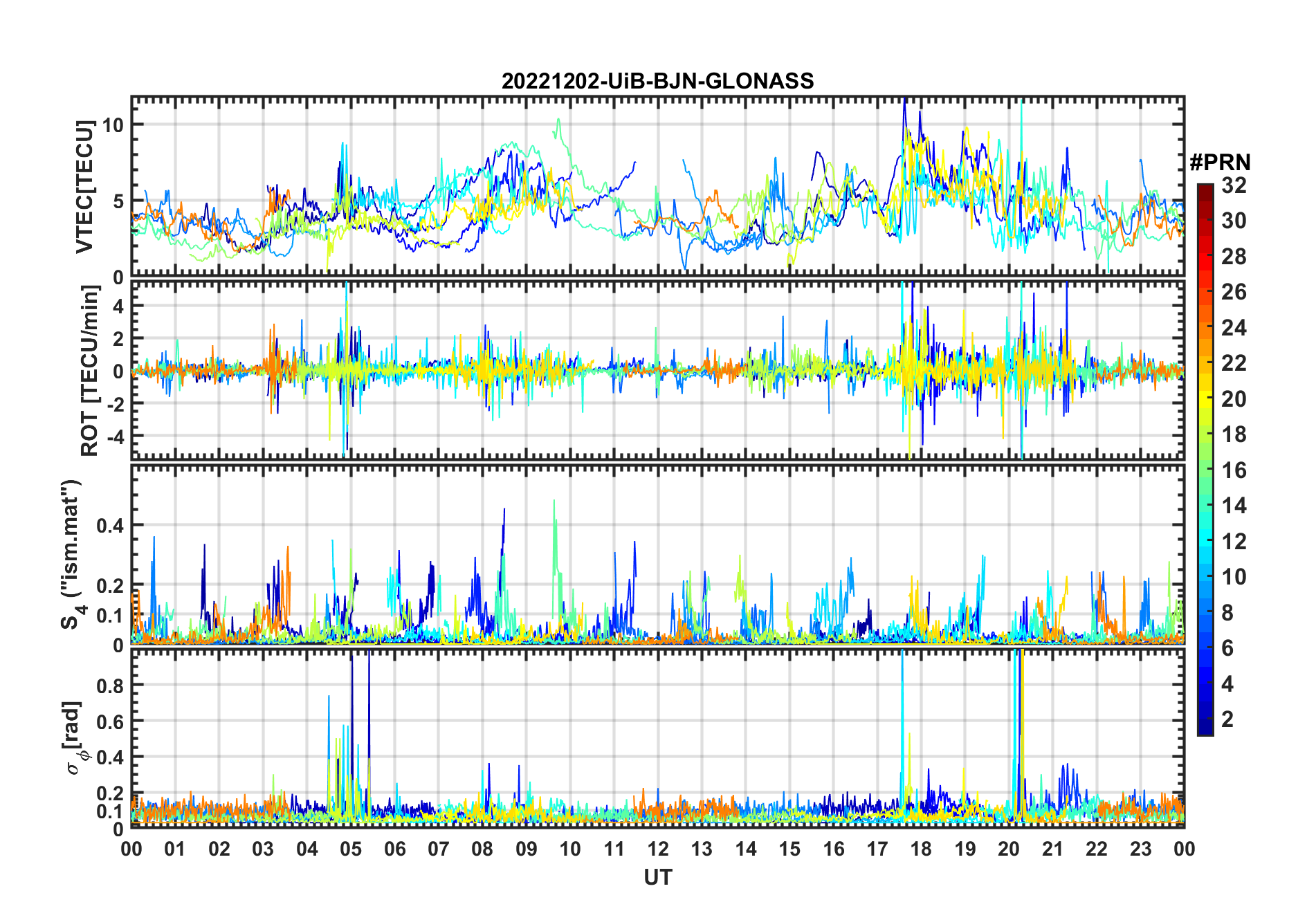Select x-axis hour label 19
Image resolution: width=1316 pixels, height=920 pixels.
click(x=965, y=849)
